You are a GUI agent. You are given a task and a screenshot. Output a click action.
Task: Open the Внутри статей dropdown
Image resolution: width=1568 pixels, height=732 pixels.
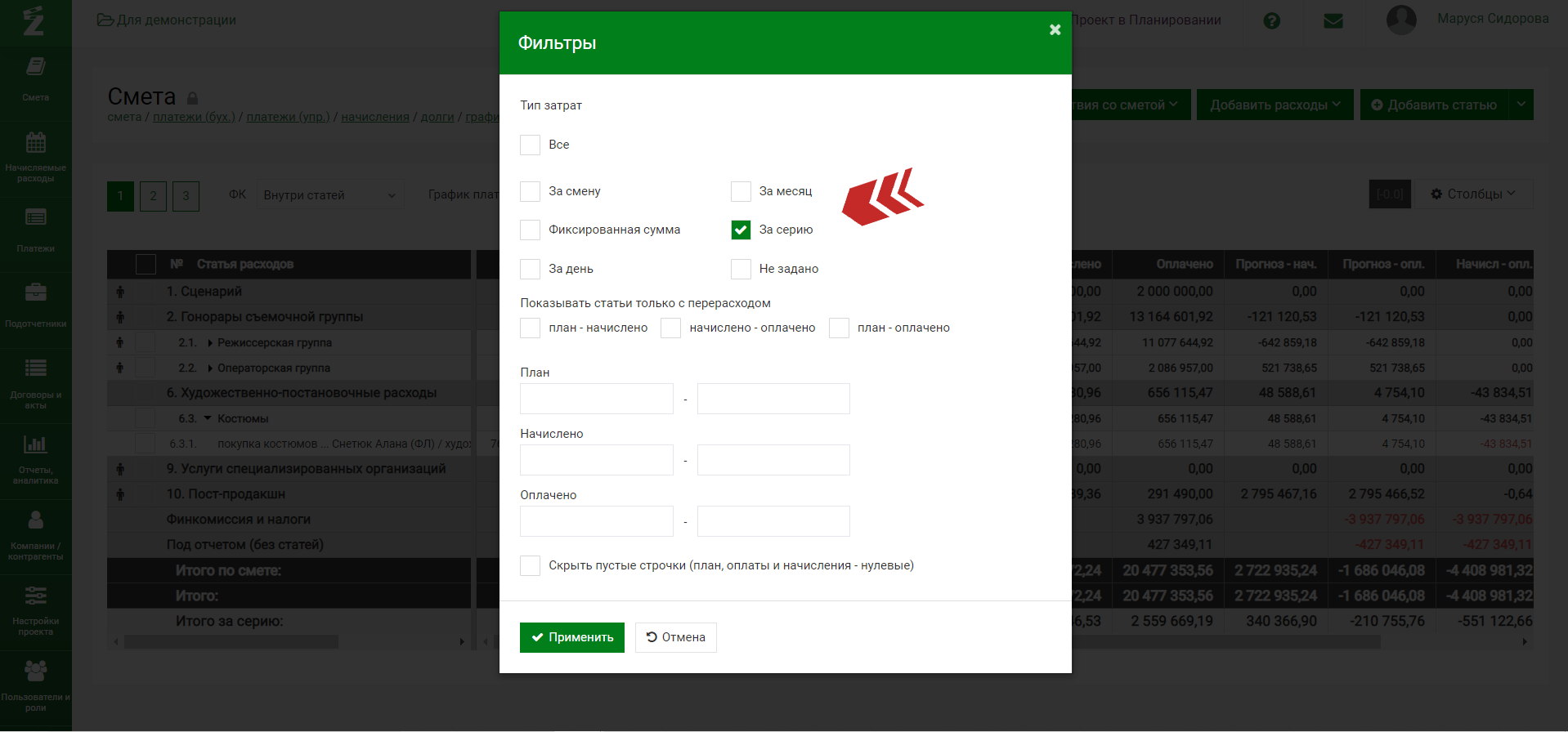(x=329, y=195)
